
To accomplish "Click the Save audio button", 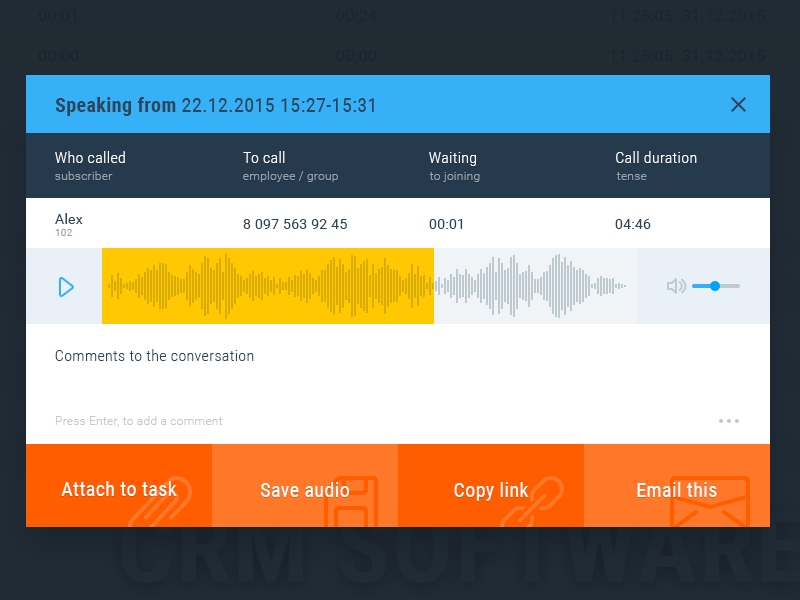I will pos(305,489).
